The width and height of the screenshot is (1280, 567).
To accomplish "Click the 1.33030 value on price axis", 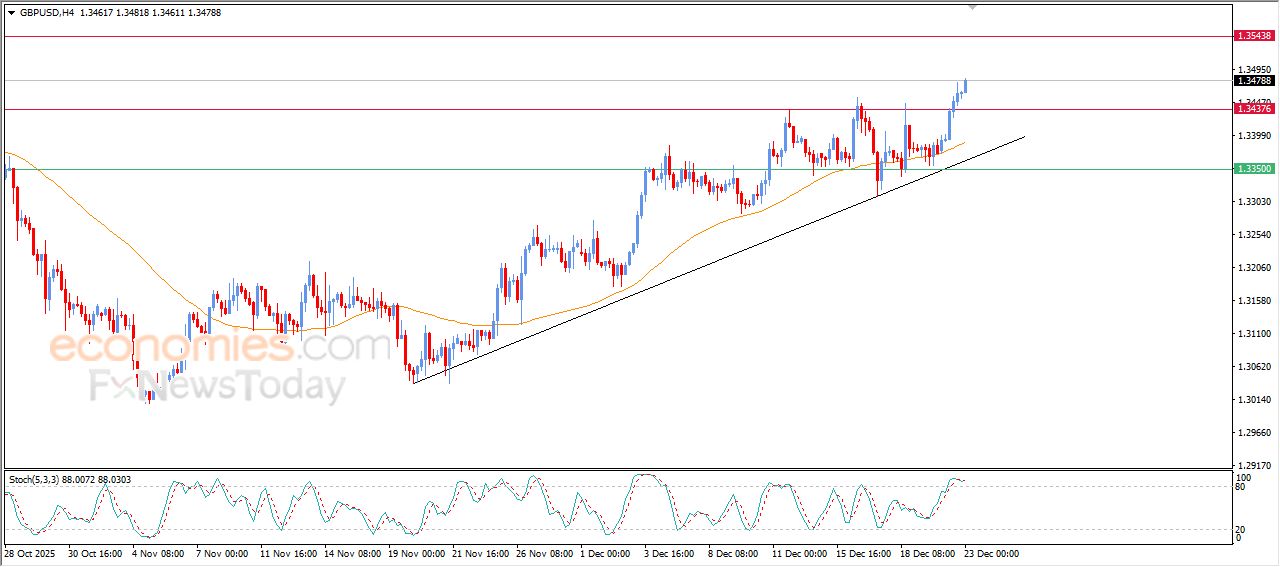I will coord(1254,202).
